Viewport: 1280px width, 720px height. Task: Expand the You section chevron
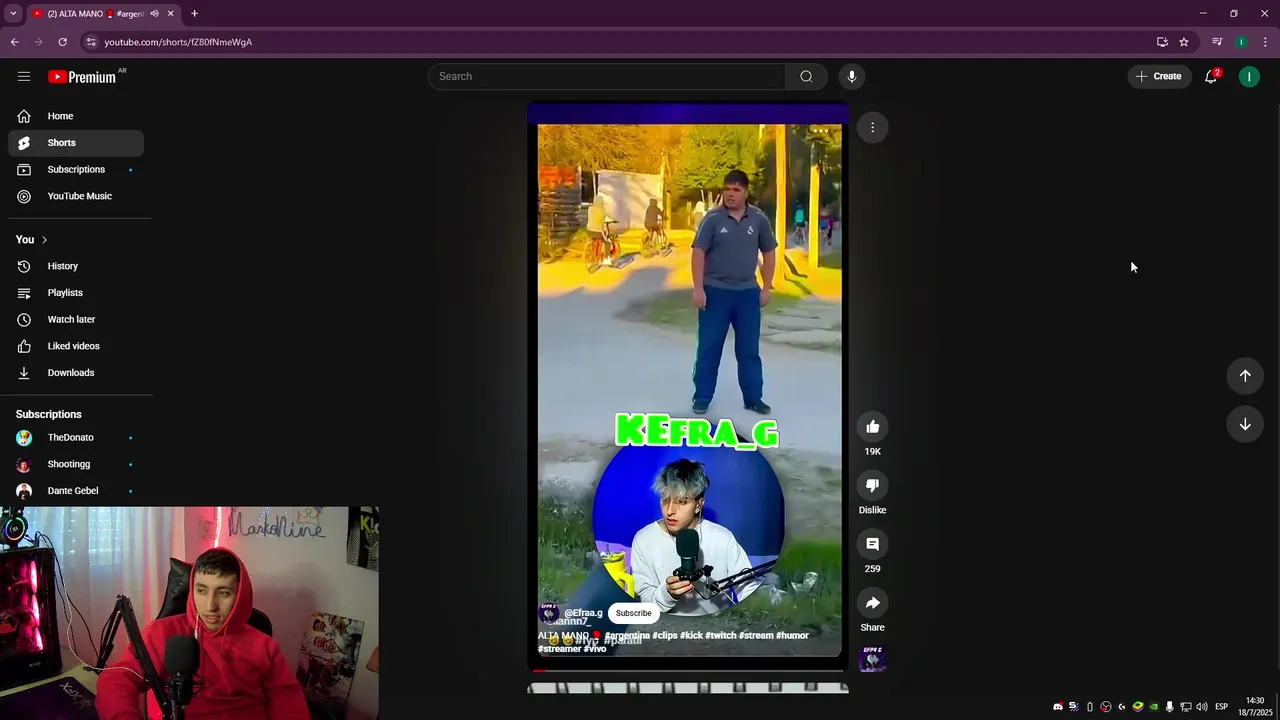[x=44, y=240]
